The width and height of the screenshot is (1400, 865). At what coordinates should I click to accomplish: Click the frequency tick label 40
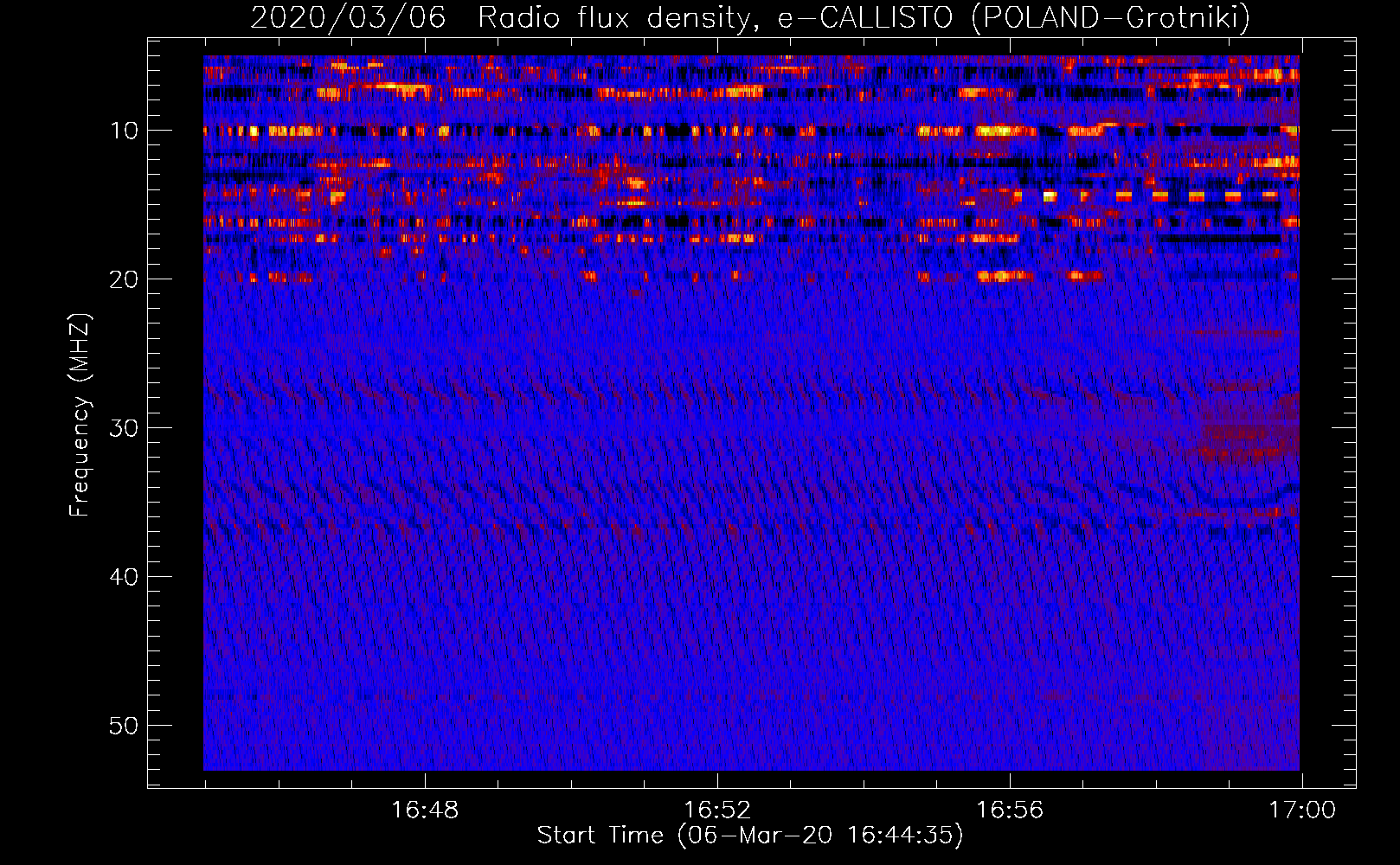125,577
